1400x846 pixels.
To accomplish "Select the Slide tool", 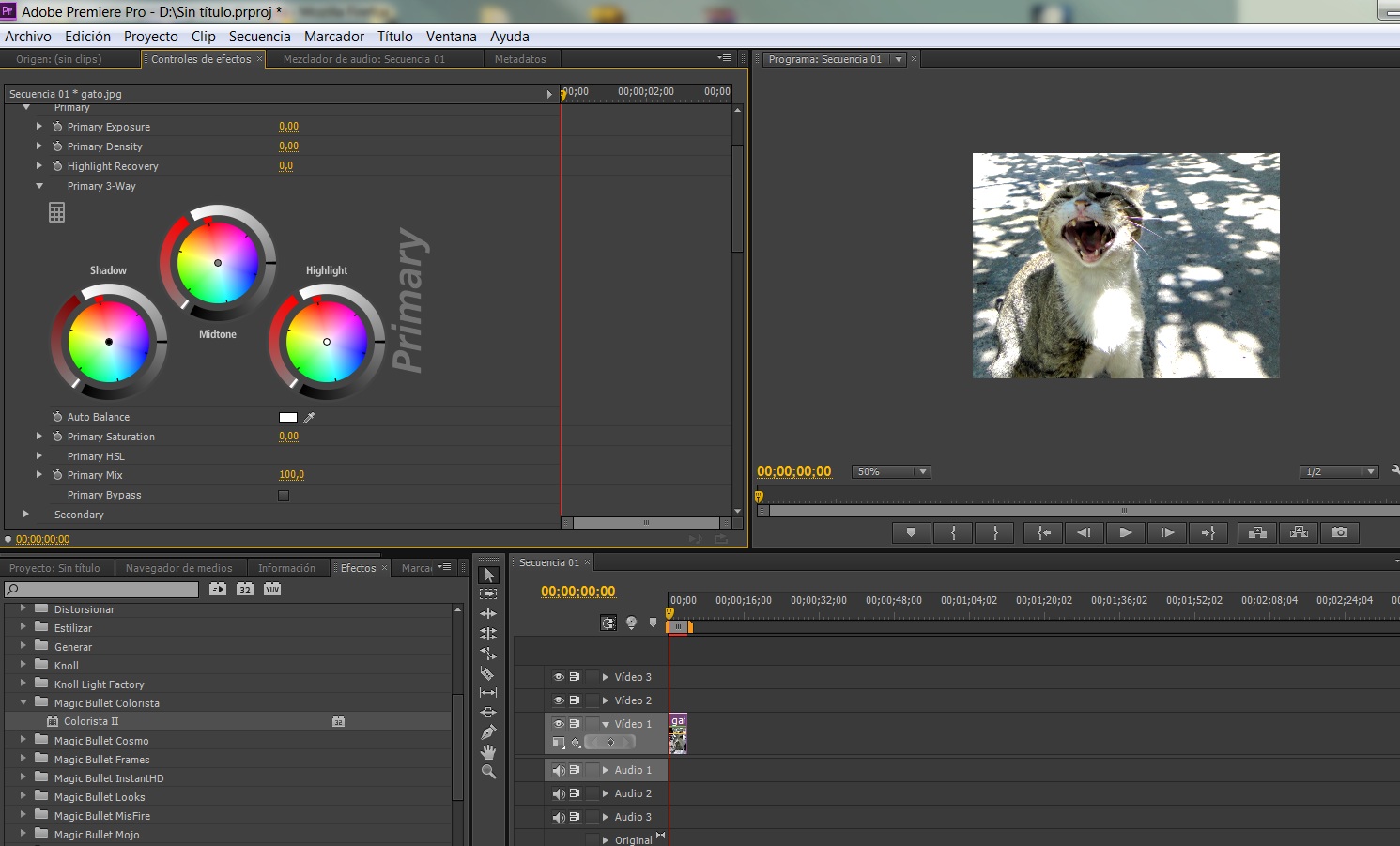I will (x=488, y=713).
